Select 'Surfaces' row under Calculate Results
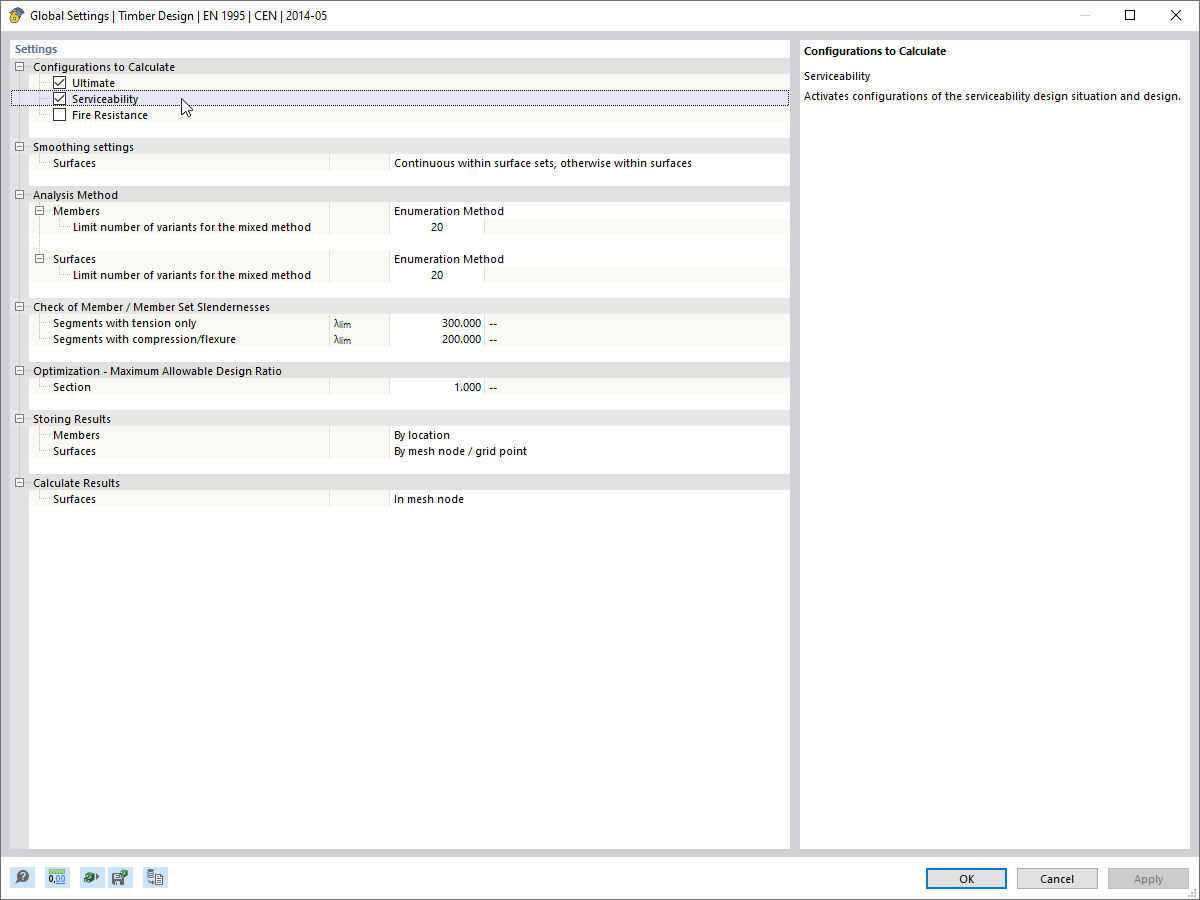The height and width of the screenshot is (900, 1200). click(x=74, y=499)
